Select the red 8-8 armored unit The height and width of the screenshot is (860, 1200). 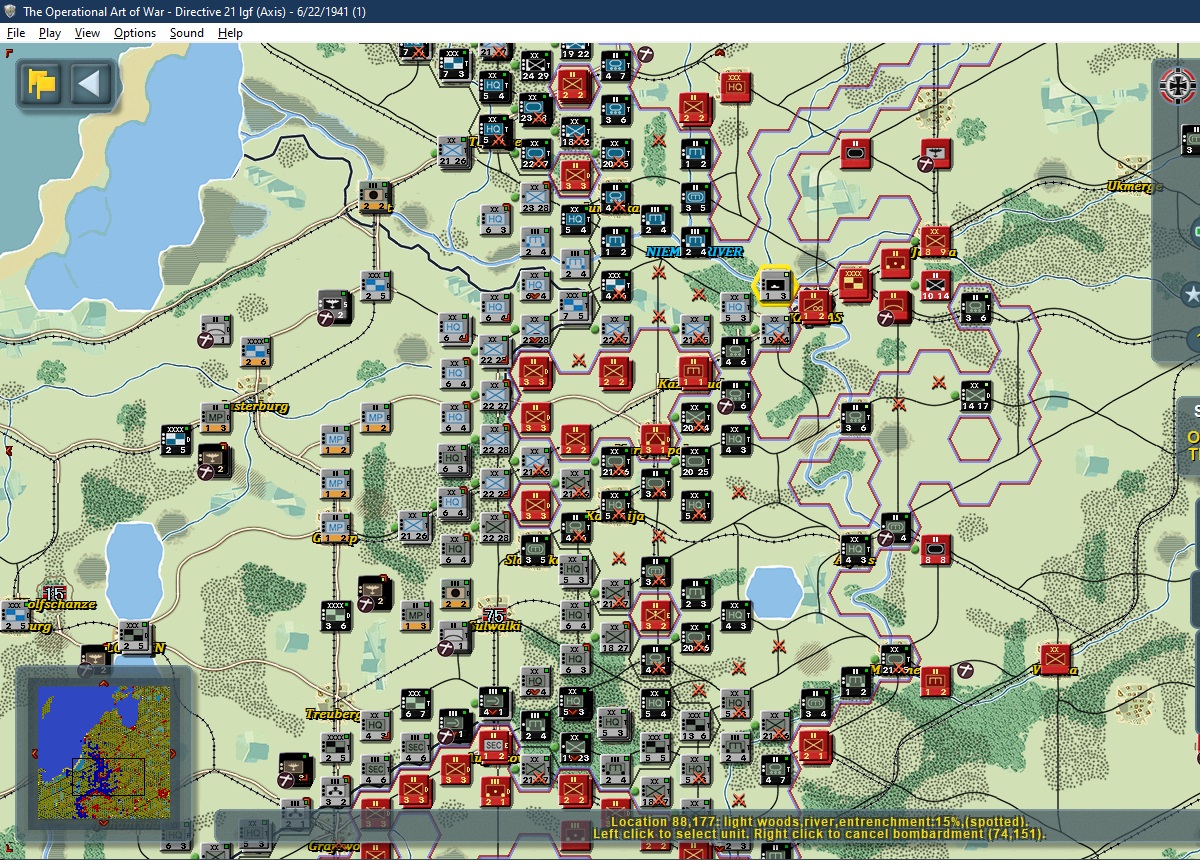tap(936, 551)
